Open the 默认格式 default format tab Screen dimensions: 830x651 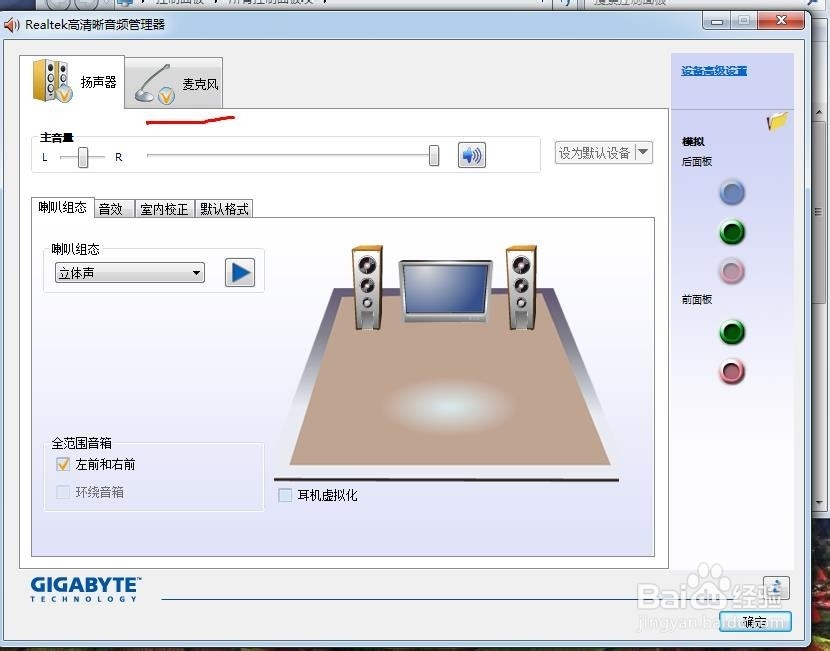click(x=224, y=209)
